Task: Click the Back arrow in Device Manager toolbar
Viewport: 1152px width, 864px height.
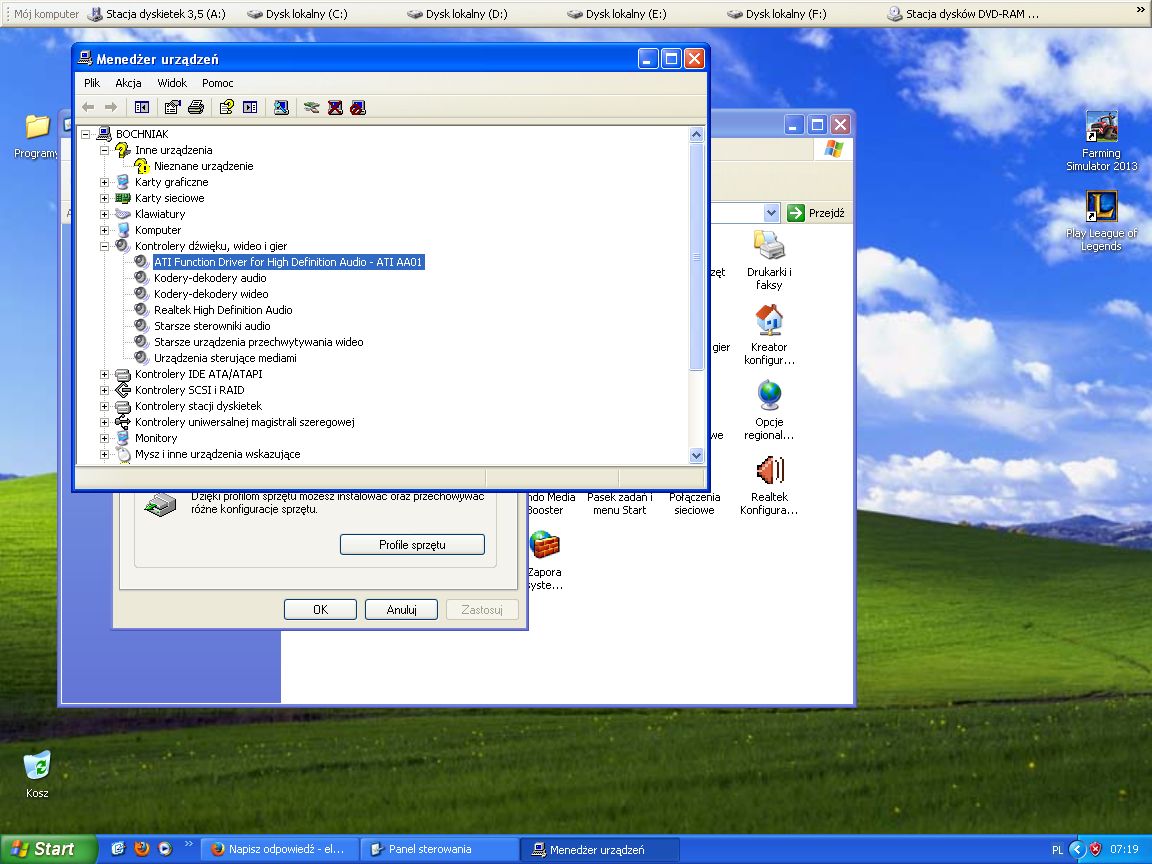Action: [x=88, y=107]
